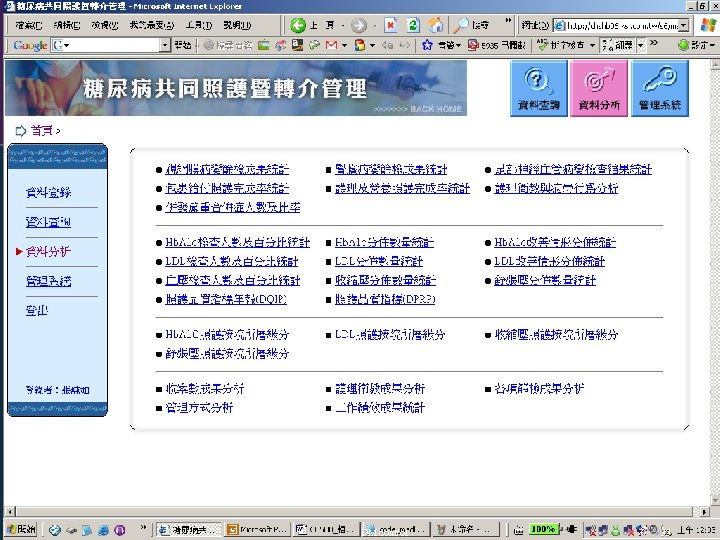Screen dimensions: 720x540
Task: Expand the translate dropdown arrow
Action: point(641,45)
